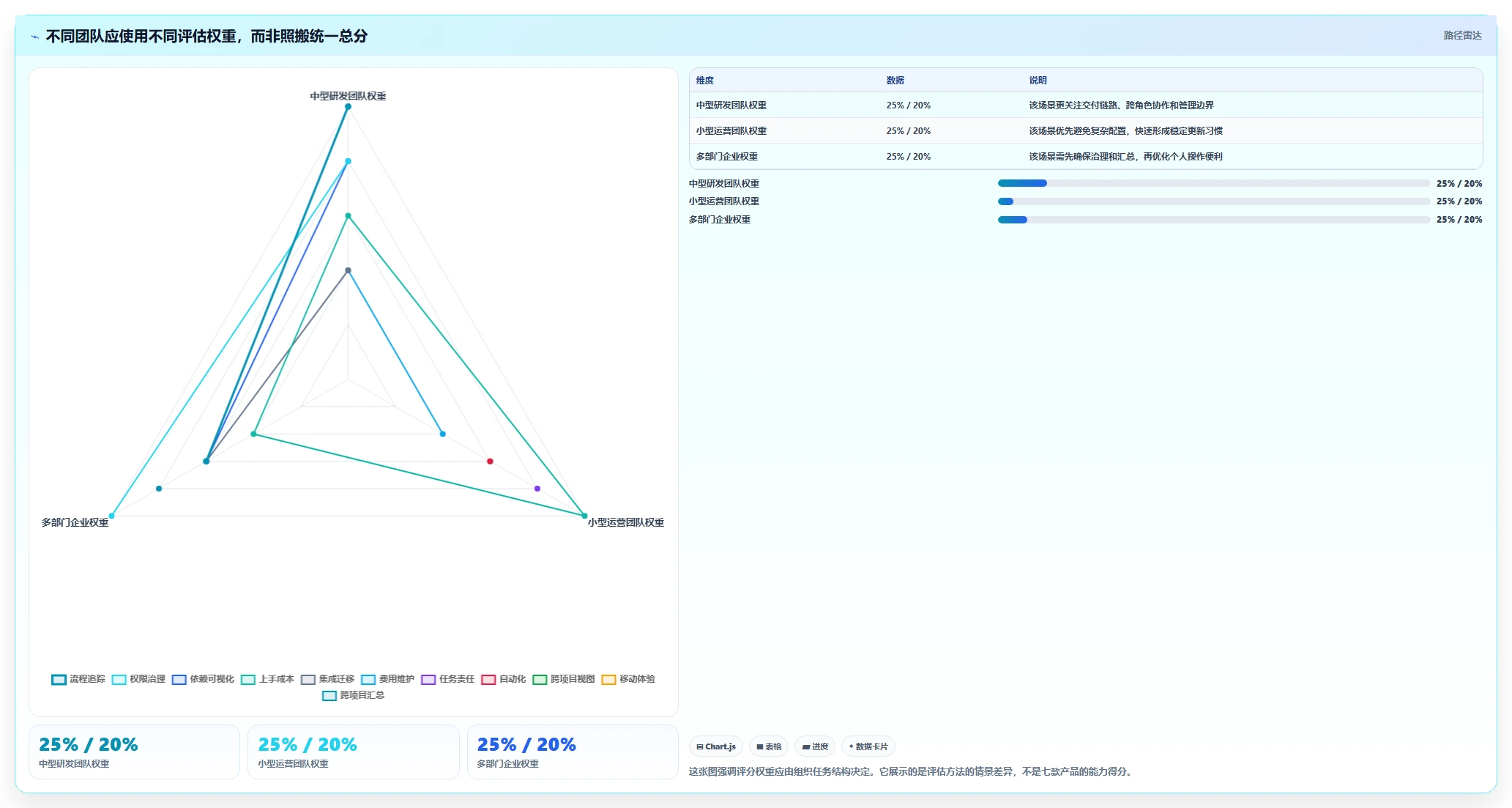Open the 多部门企业权重 stat card
The width and height of the screenshot is (1512, 808).
pyautogui.click(x=573, y=752)
